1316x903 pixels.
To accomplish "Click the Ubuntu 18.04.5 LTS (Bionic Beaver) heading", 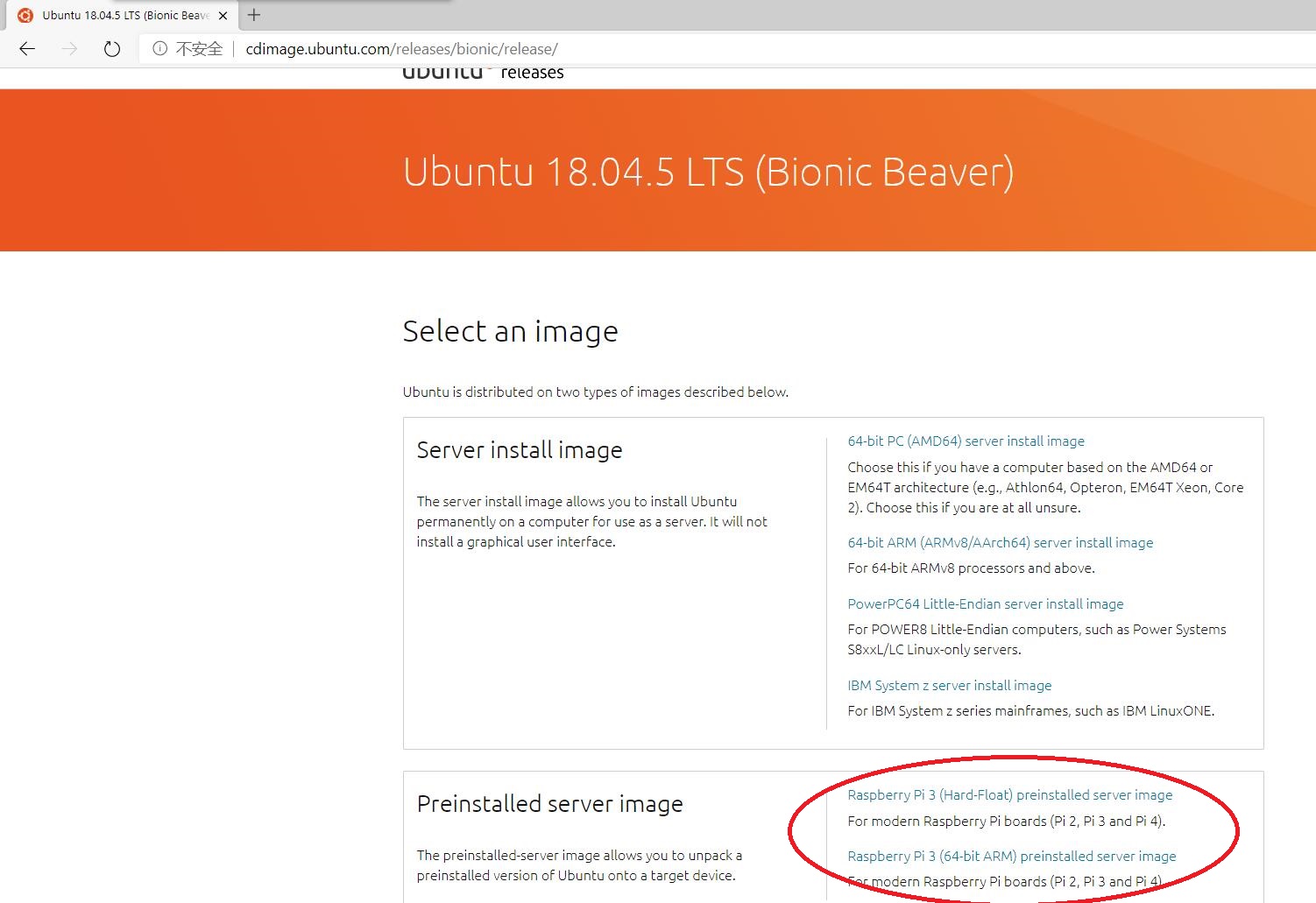I will (x=708, y=172).
